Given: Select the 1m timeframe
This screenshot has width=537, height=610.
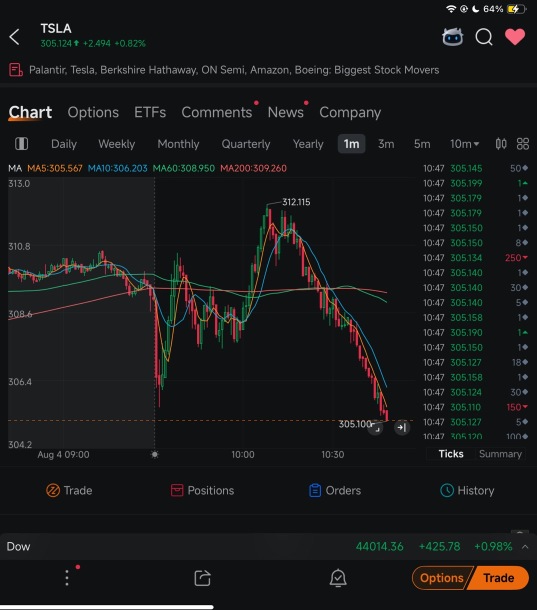Looking at the screenshot, I should tap(351, 144).
